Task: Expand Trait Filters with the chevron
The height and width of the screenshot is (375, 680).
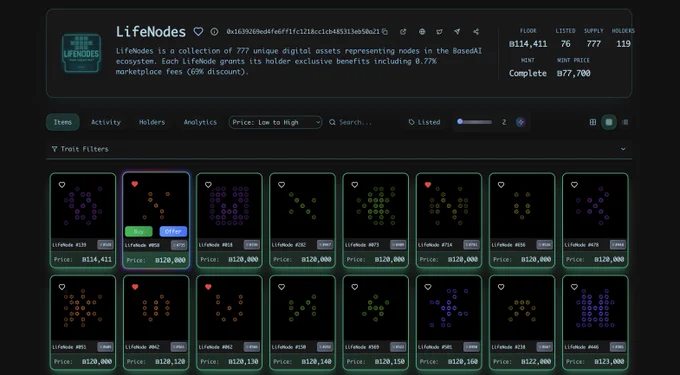Action: point(623,149)
